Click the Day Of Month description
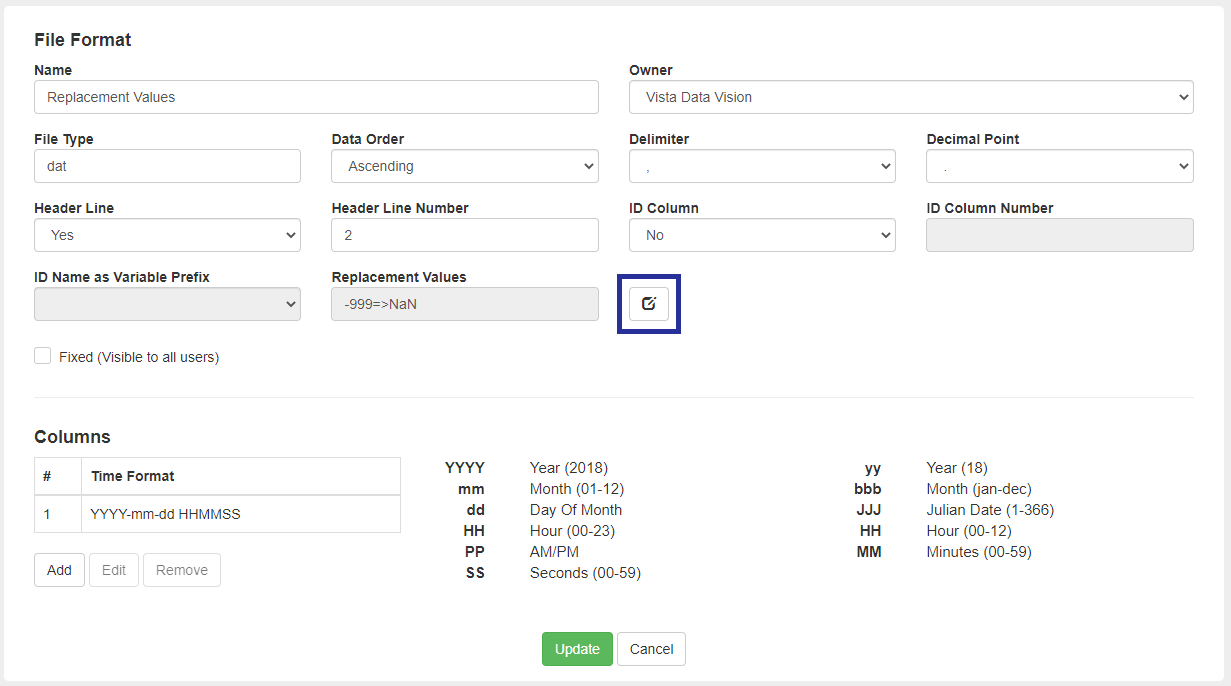Viewport: 1231px width, 686px height. tap(576, 510)
